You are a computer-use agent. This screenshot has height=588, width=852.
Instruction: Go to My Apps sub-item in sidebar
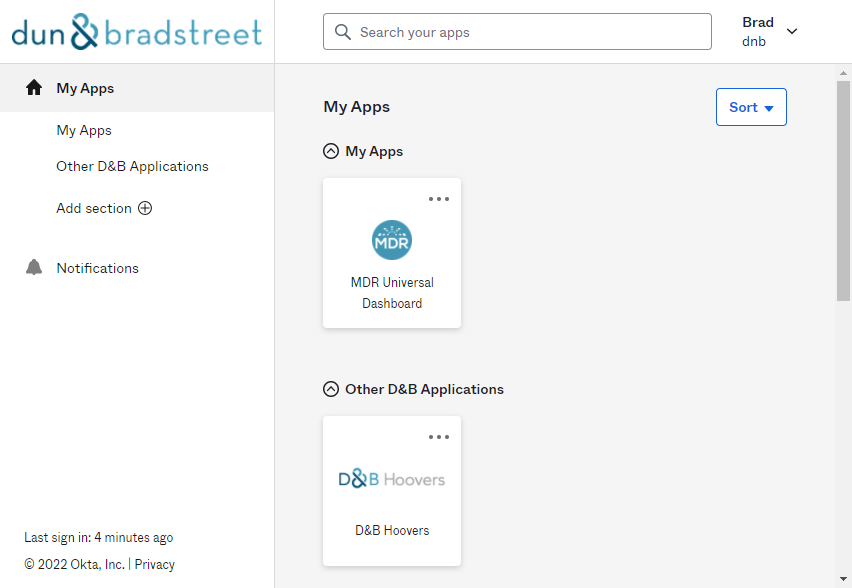point(84,130)
